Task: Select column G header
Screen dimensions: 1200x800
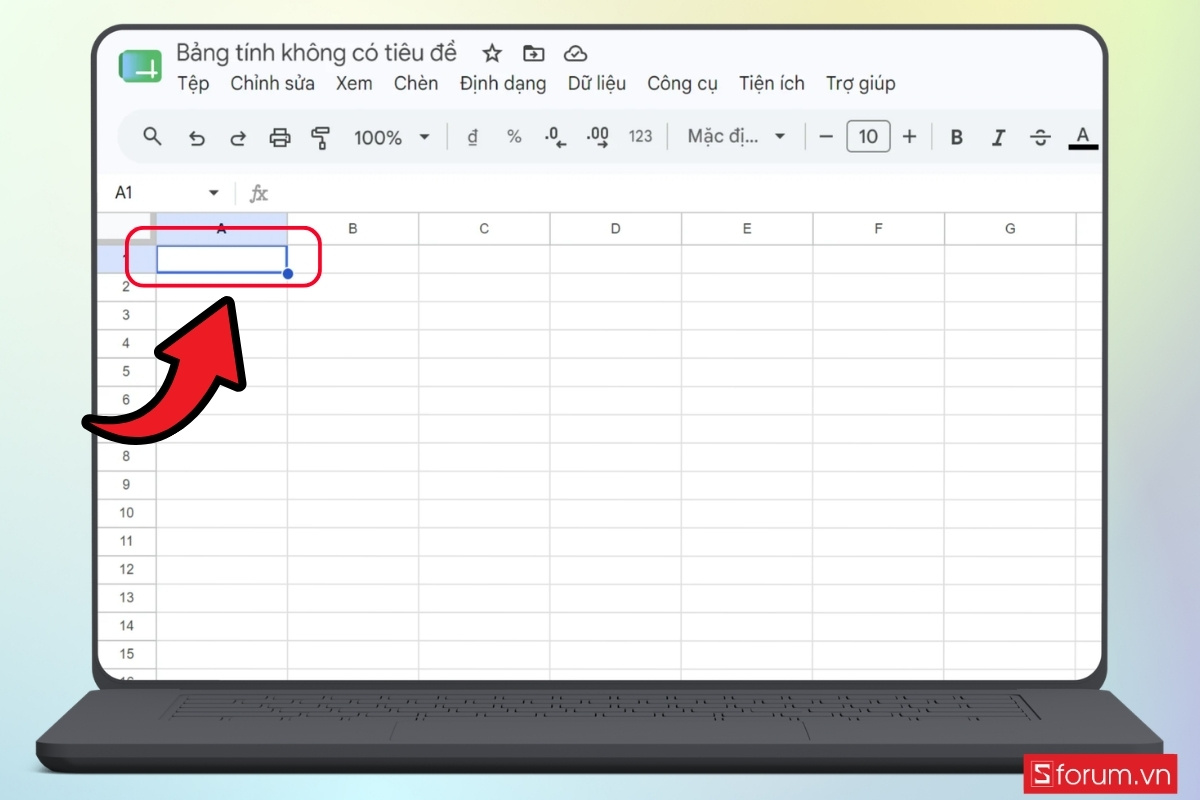Action: [x=1010, y=229]
